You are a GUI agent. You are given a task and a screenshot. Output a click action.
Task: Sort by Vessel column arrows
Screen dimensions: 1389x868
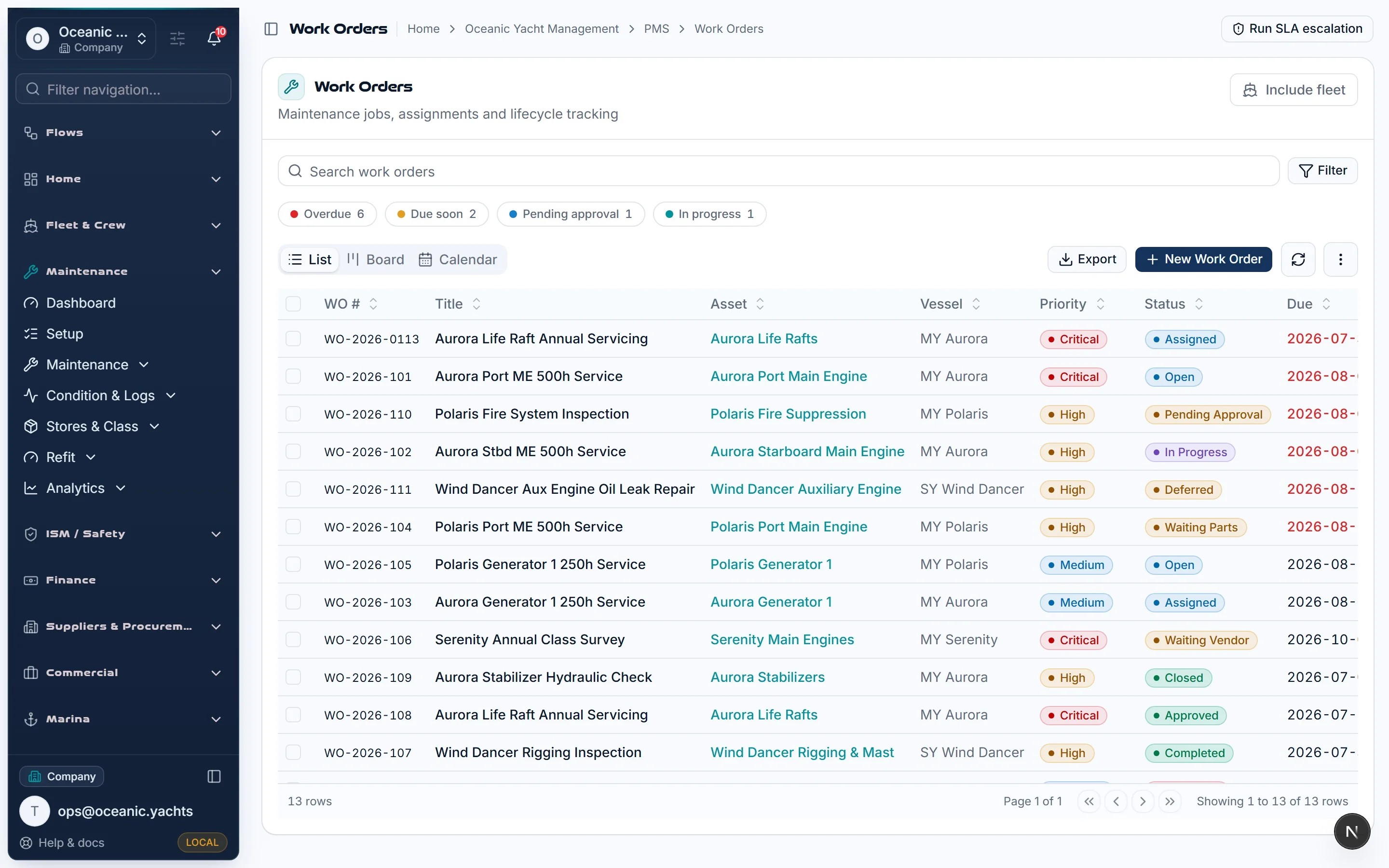pyautogui.click(x=976, y=304)
